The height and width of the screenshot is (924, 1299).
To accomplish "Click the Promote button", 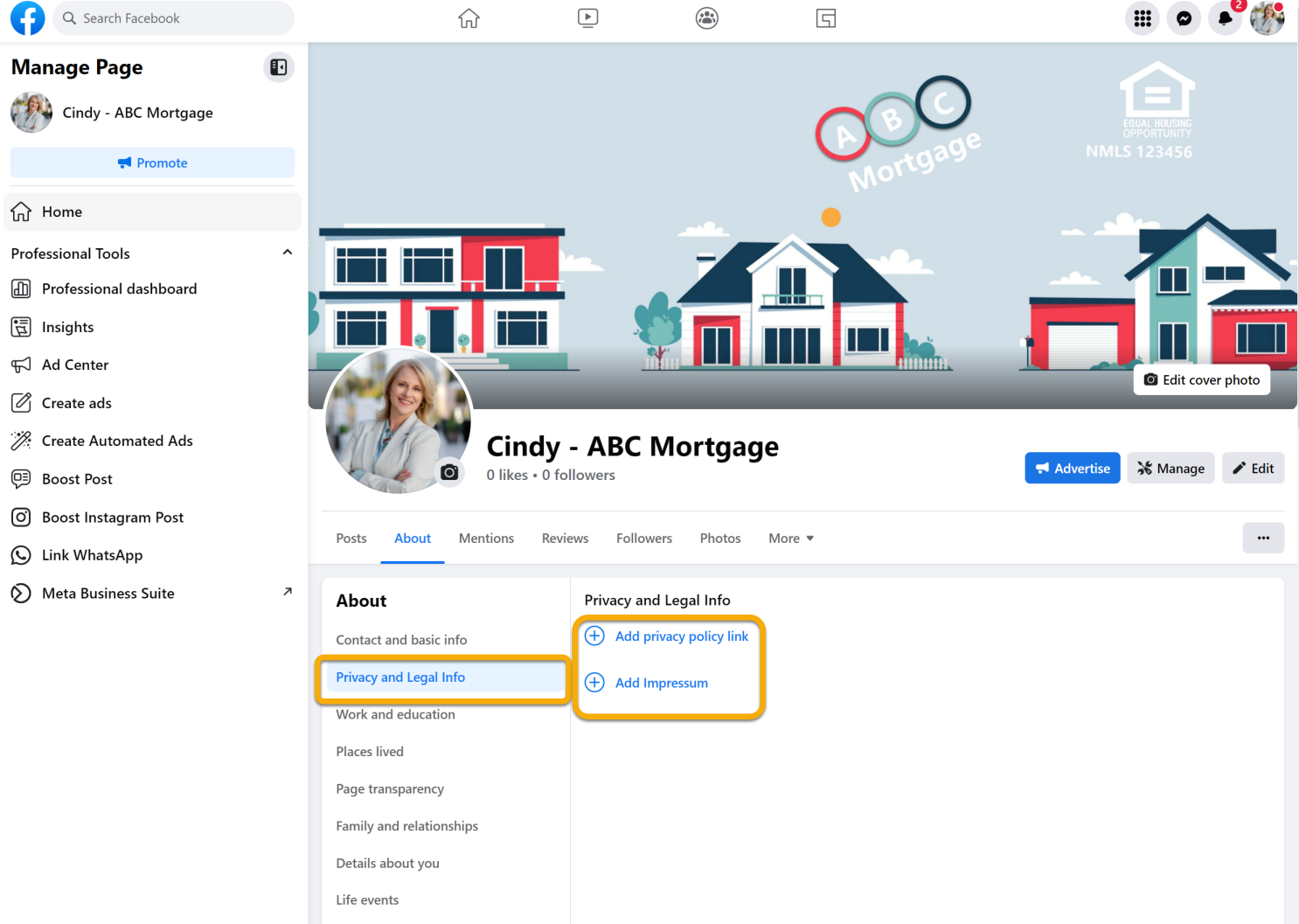I will (153, 163).
